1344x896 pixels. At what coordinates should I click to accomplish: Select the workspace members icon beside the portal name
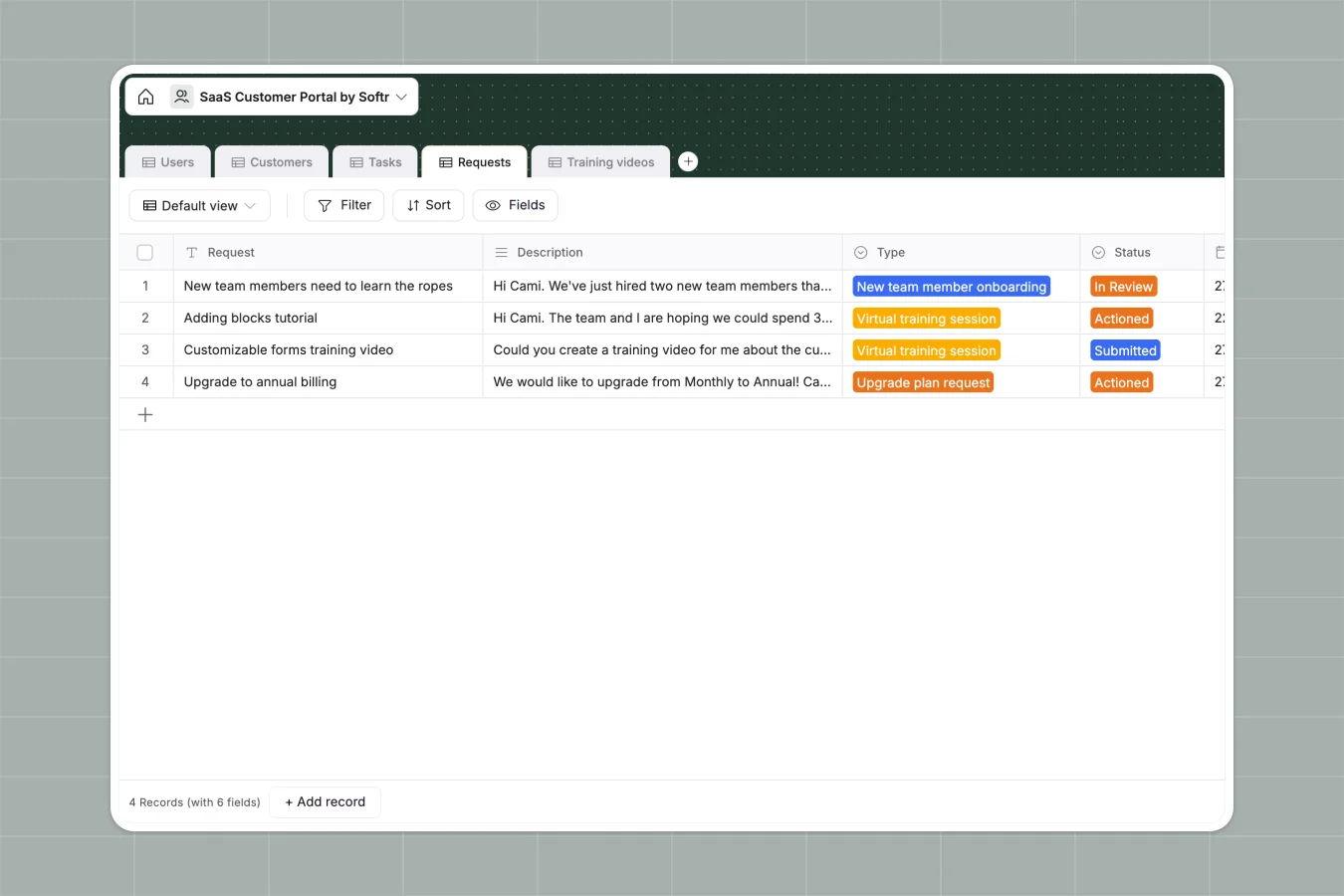[x=181, y=96]
